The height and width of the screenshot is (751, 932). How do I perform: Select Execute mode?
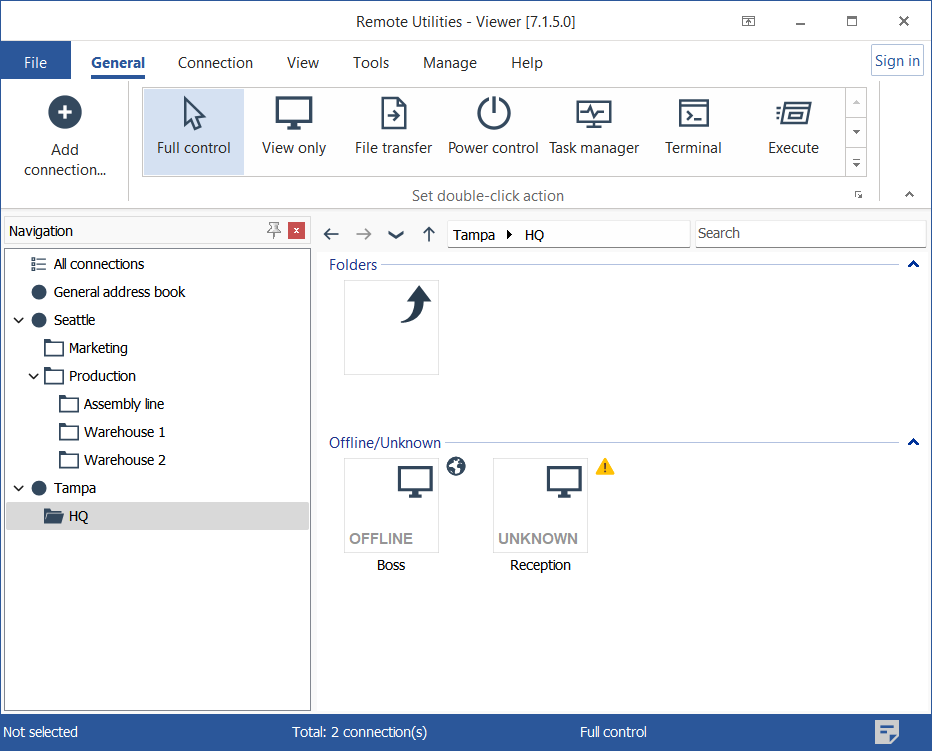tap(794, 131)
